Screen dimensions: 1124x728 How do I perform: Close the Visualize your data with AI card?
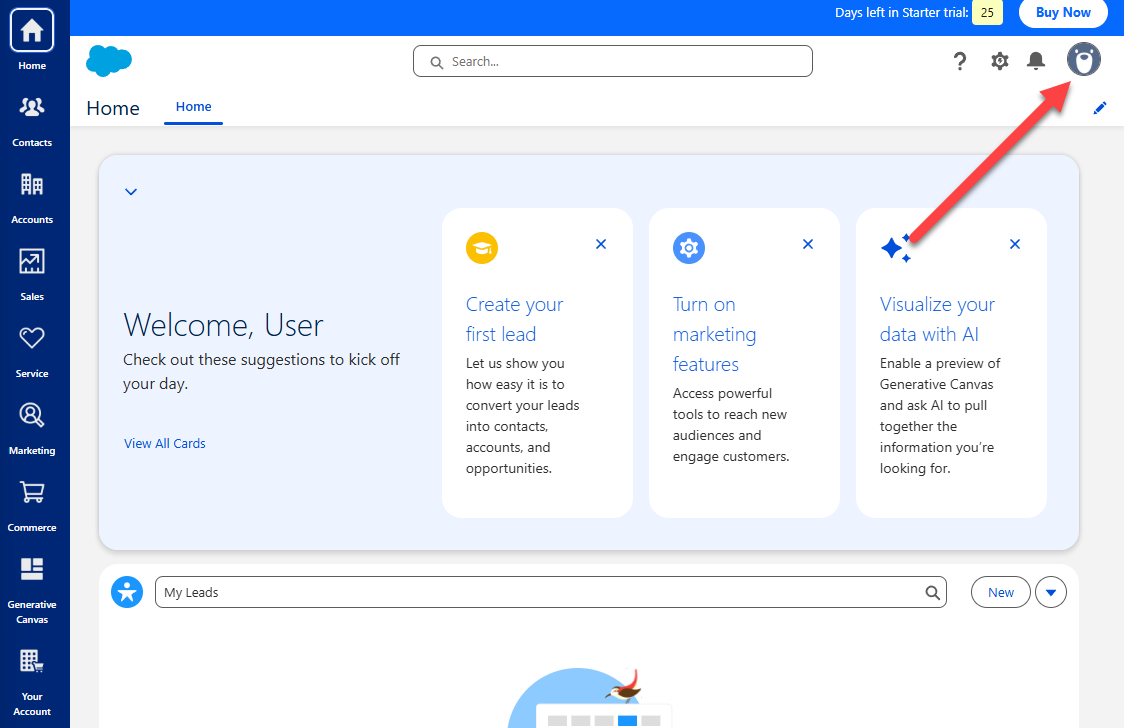point(1015,244)
